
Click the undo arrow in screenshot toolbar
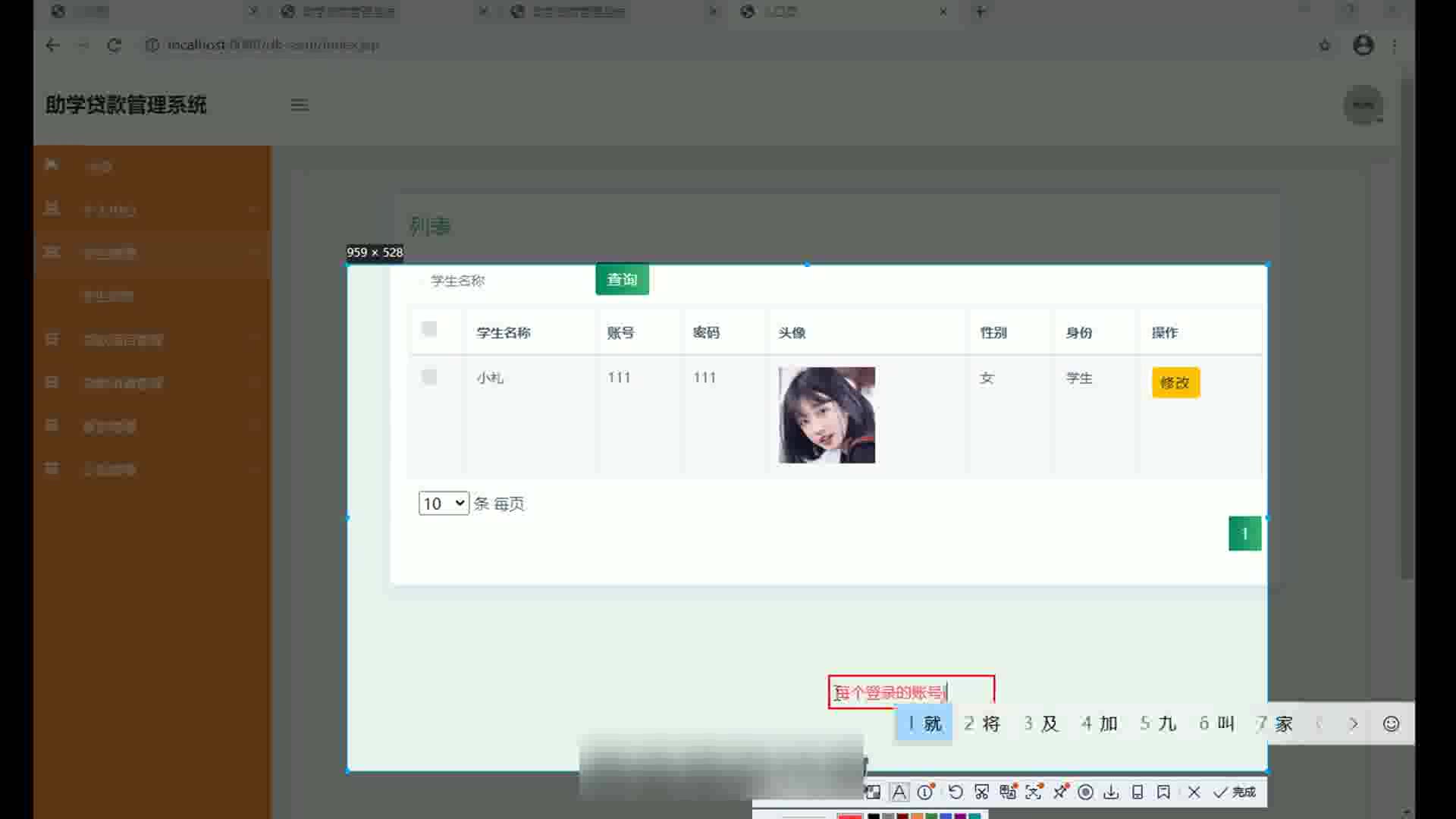click(955, 792)
